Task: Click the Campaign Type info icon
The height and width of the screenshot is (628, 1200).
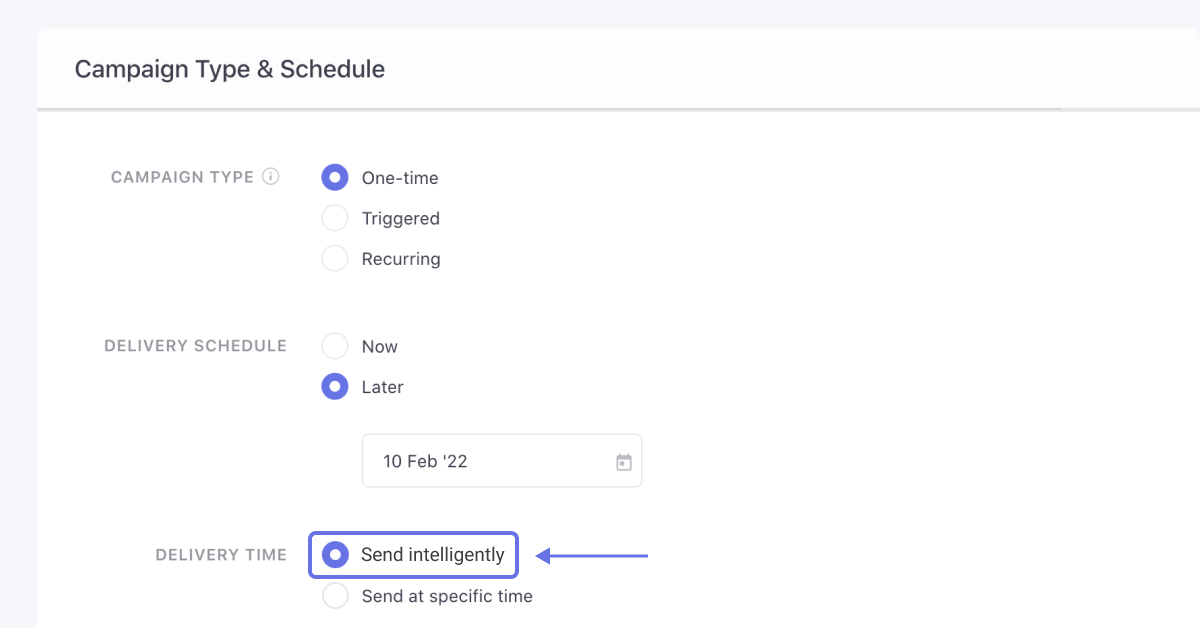Action: point(270,177)
